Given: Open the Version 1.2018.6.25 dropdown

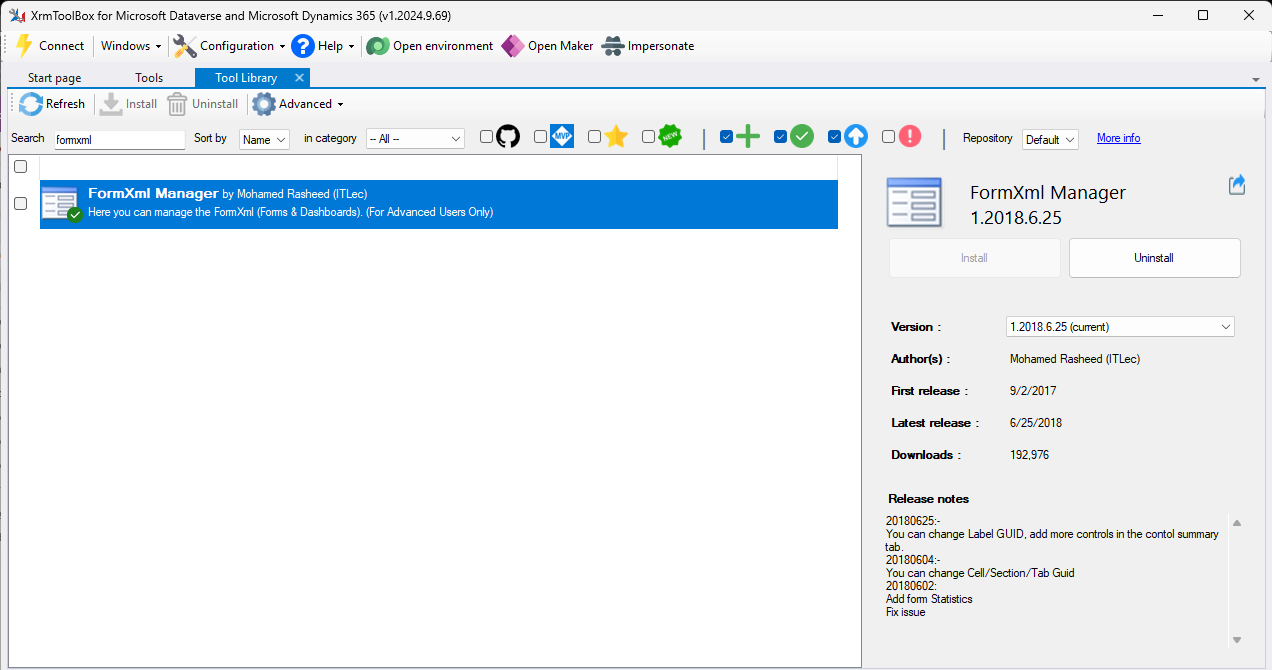Looking at the screenshot, I should point(1120,327).
